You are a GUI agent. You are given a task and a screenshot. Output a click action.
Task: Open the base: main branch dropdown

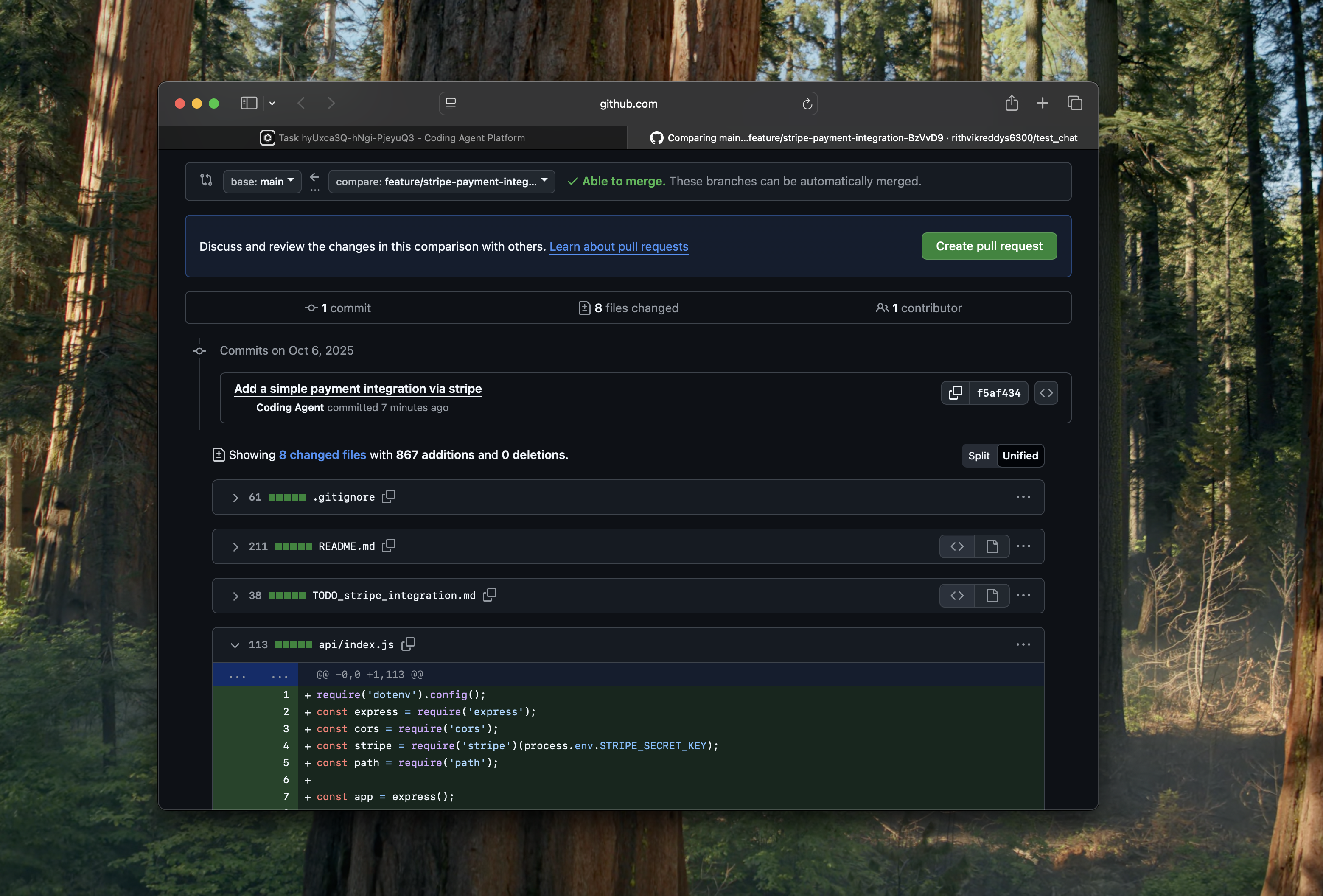[x=262, y=182]
